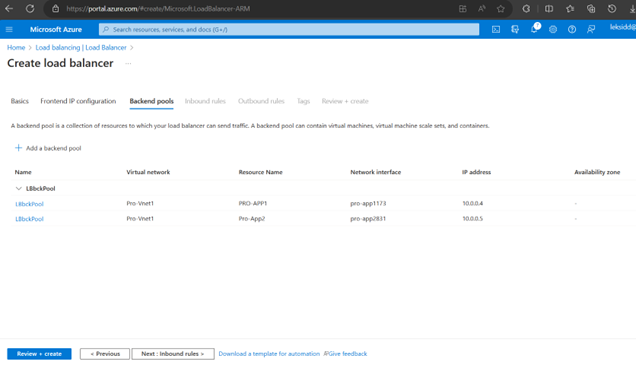Screen dimensions: 636x368
Task: Add page to favorites star icon
Action: [x=501, y=9]
